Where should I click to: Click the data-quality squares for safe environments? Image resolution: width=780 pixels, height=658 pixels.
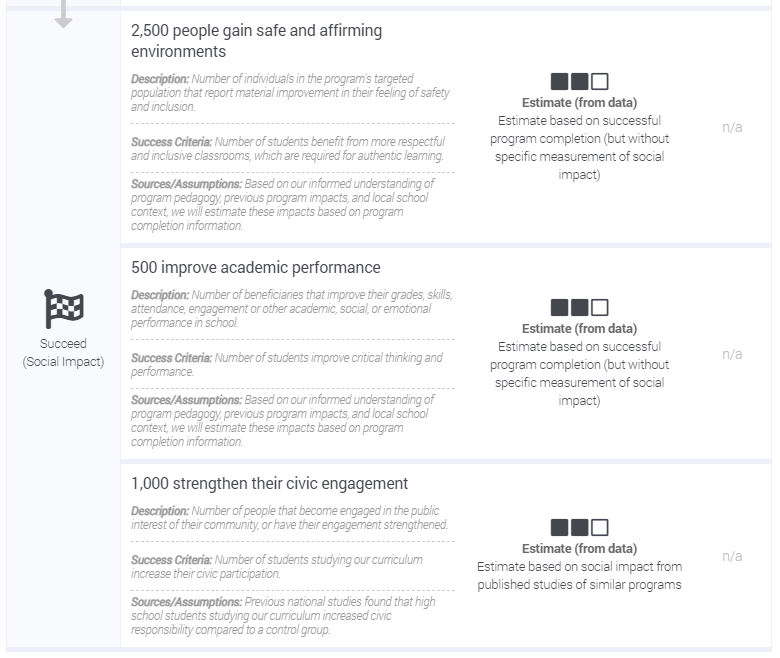point(580,82)
